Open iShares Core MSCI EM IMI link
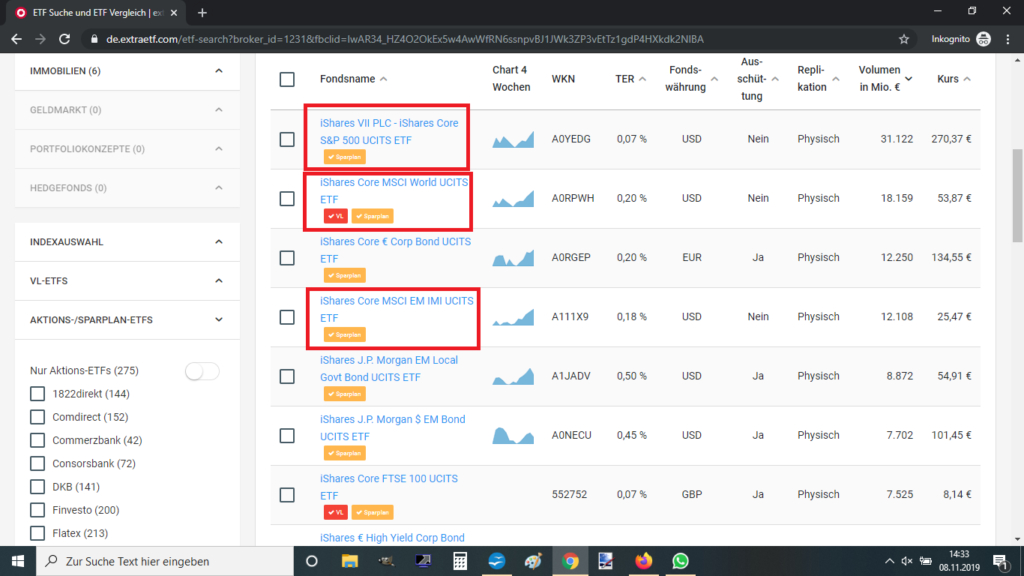 396,309
